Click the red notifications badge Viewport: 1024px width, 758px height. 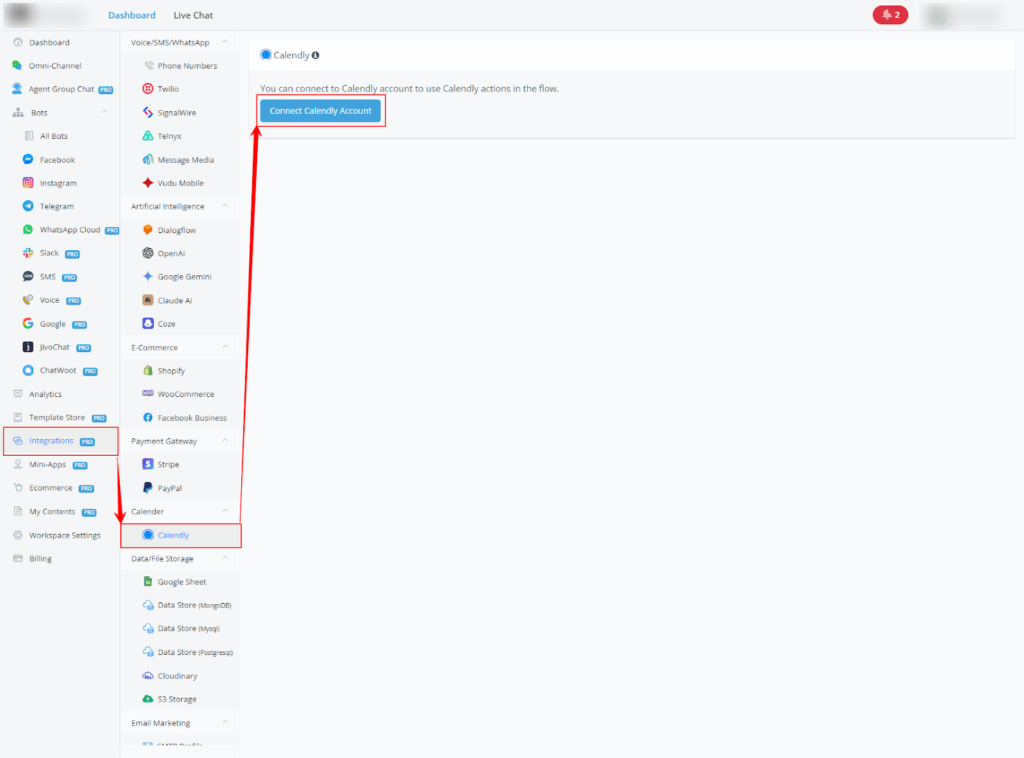click(890, 15)
